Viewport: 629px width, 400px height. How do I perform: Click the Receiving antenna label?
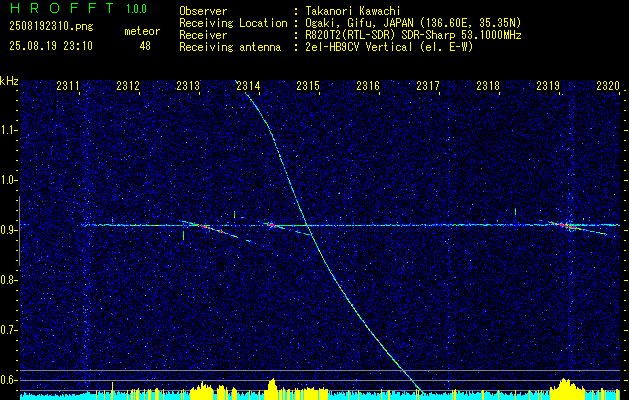[x=230, y=47]
